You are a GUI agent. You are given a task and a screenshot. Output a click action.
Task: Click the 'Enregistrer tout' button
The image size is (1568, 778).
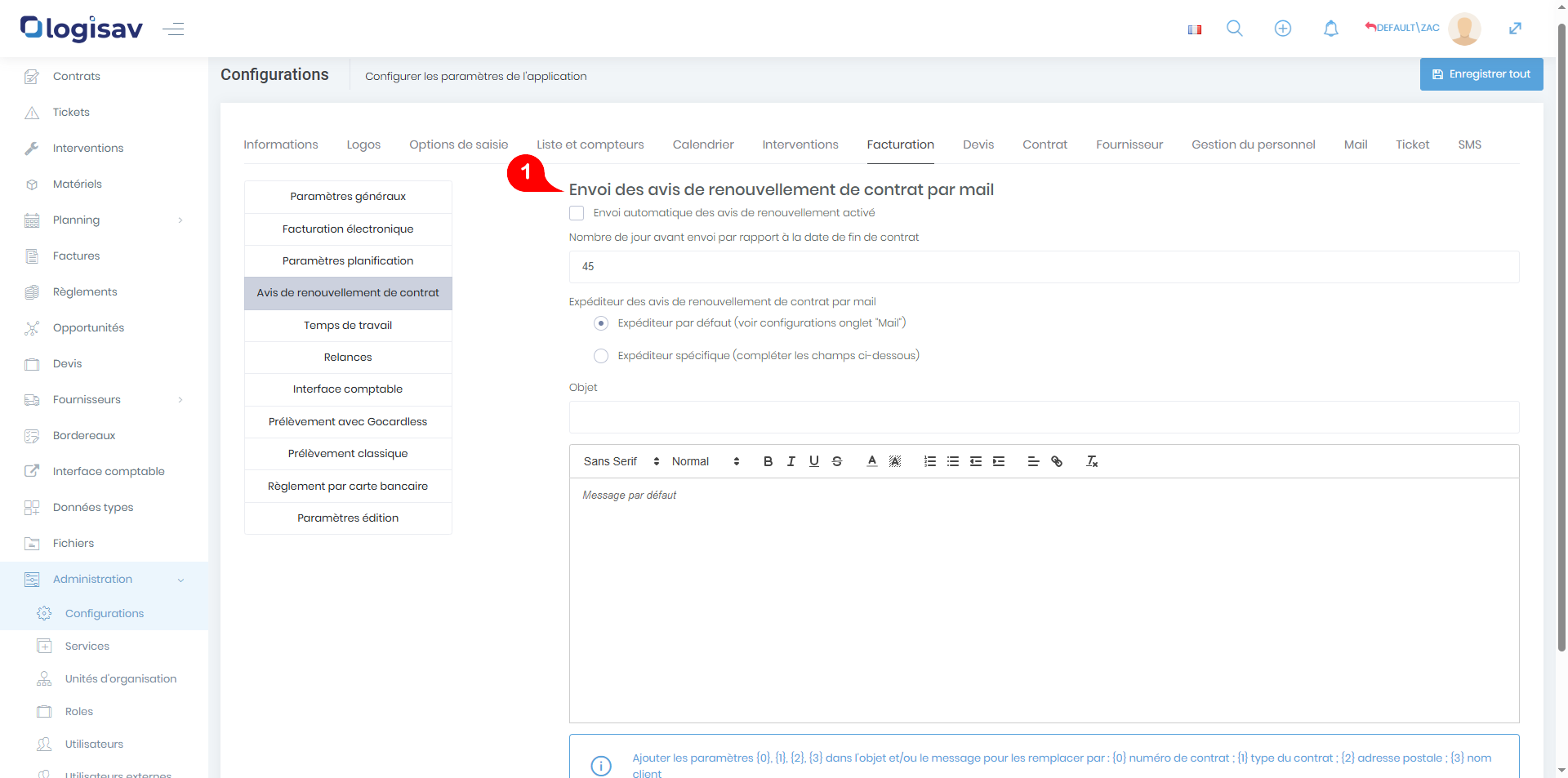[x=1481, y=74]
